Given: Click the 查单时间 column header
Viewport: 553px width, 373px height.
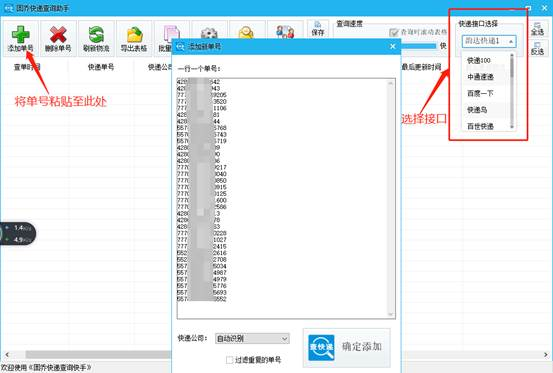Looking at the screenshot, I should (27, 67).
